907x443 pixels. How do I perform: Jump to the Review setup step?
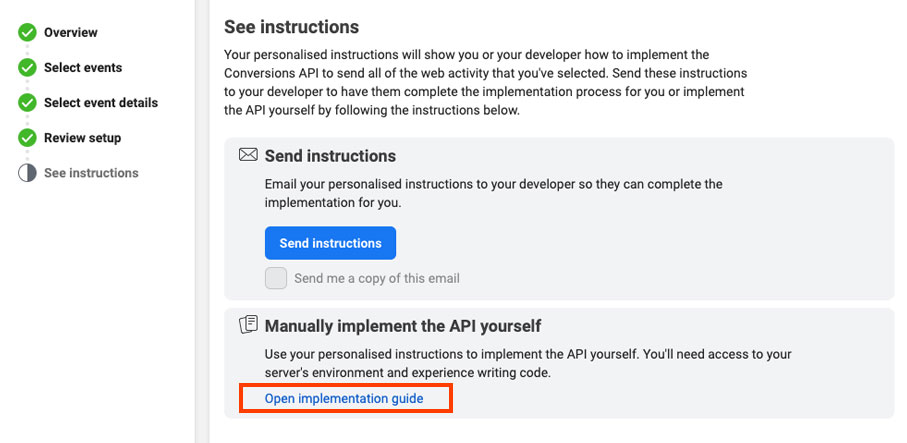(x=82, y=138)
